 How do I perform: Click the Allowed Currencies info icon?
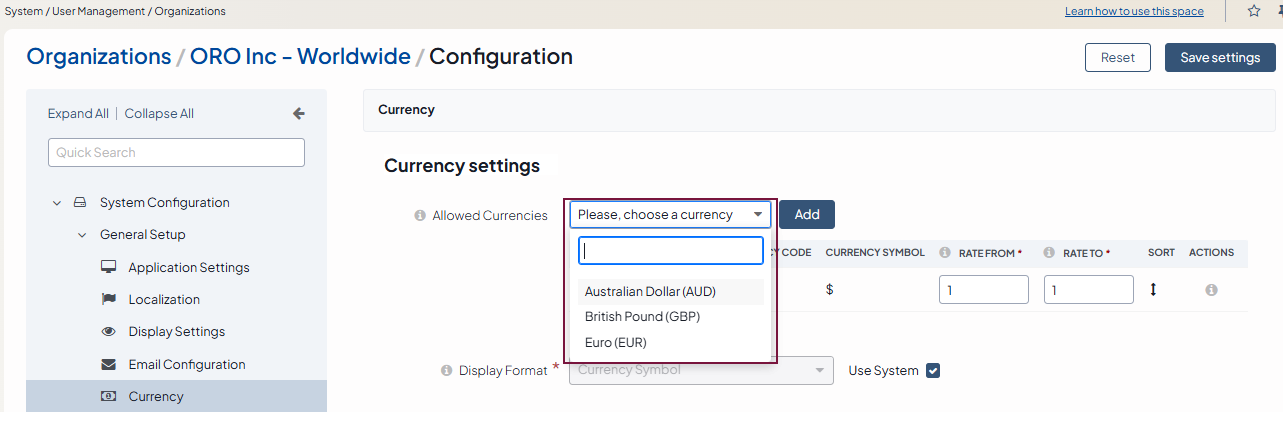tap(420, 215)
